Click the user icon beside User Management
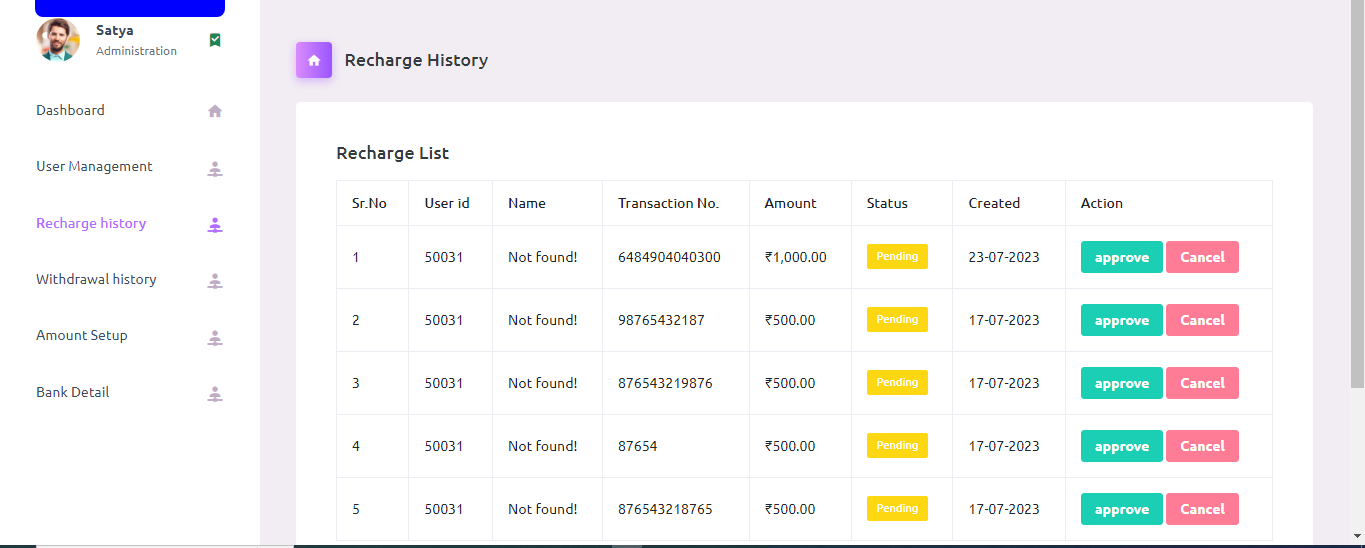The height and width of the screenshot is (548, 1365). click(x=214, y=168)
